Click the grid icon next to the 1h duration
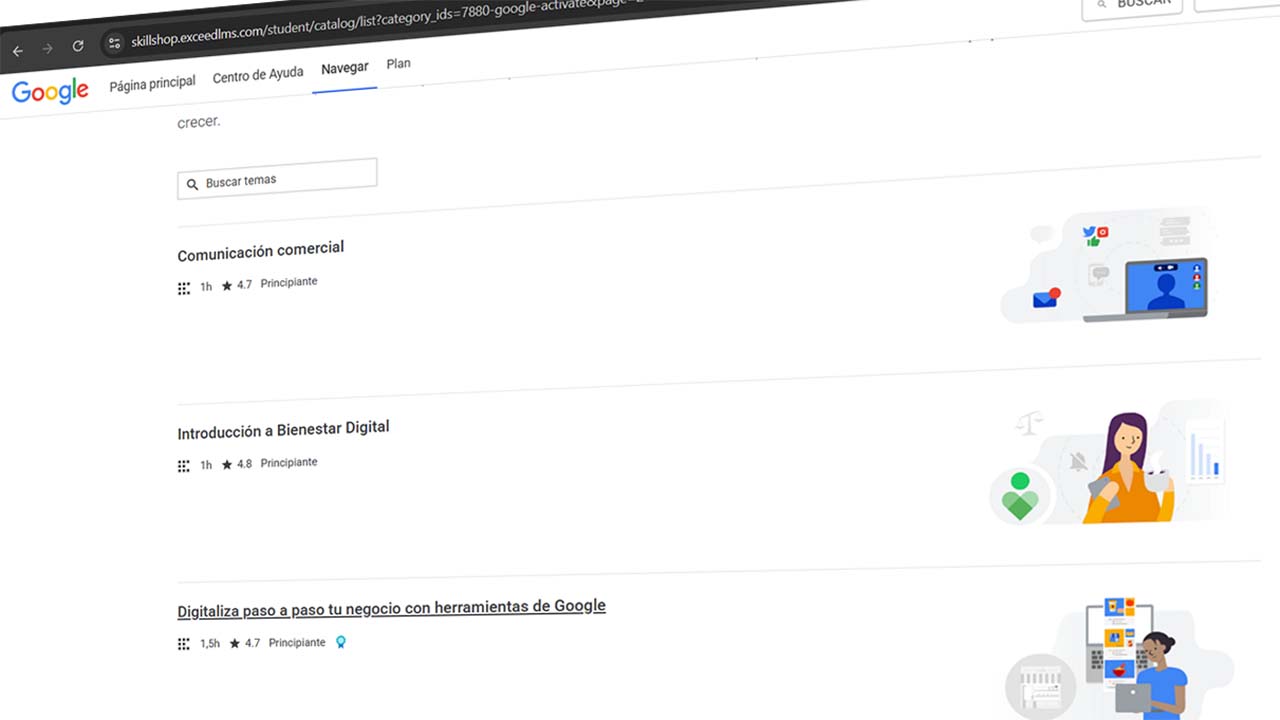Viewport: 1280px width, 720px height. [x=184, y=288]
